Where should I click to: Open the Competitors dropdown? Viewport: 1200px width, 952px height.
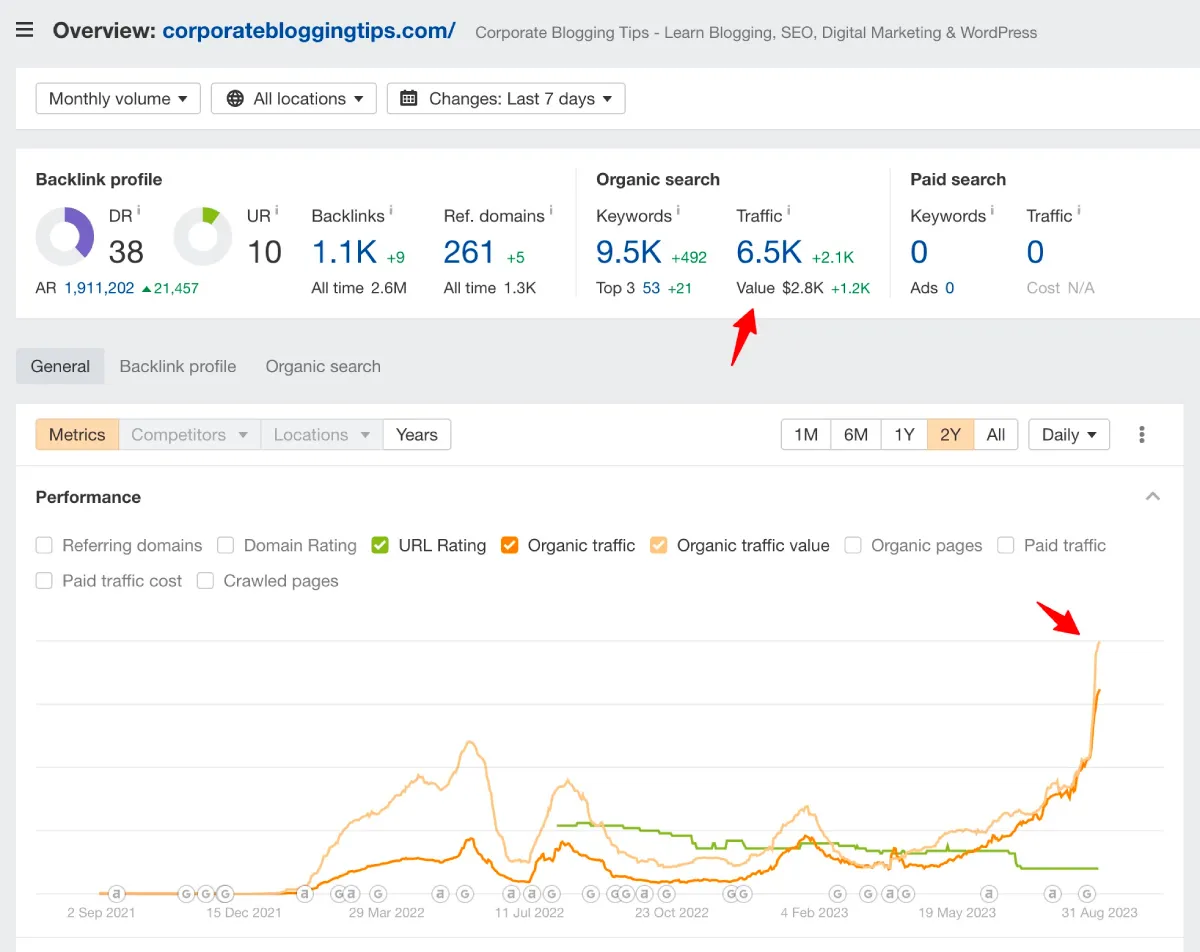tap(190, 435)
